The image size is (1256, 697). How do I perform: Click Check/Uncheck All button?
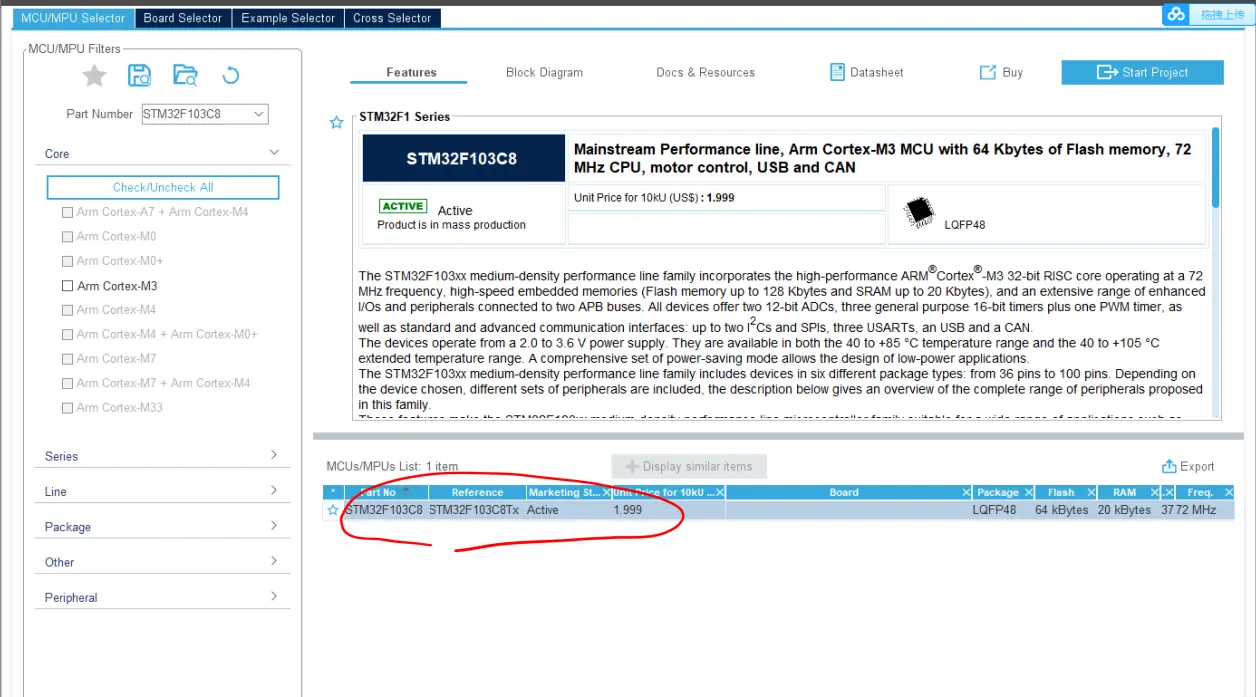tap(163, 187)
